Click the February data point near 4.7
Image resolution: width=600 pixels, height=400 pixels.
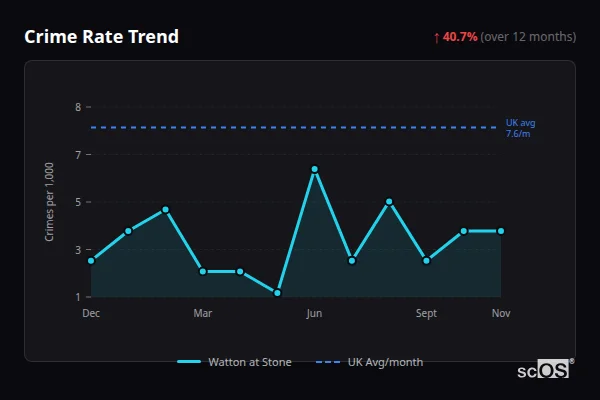(165, 210)
